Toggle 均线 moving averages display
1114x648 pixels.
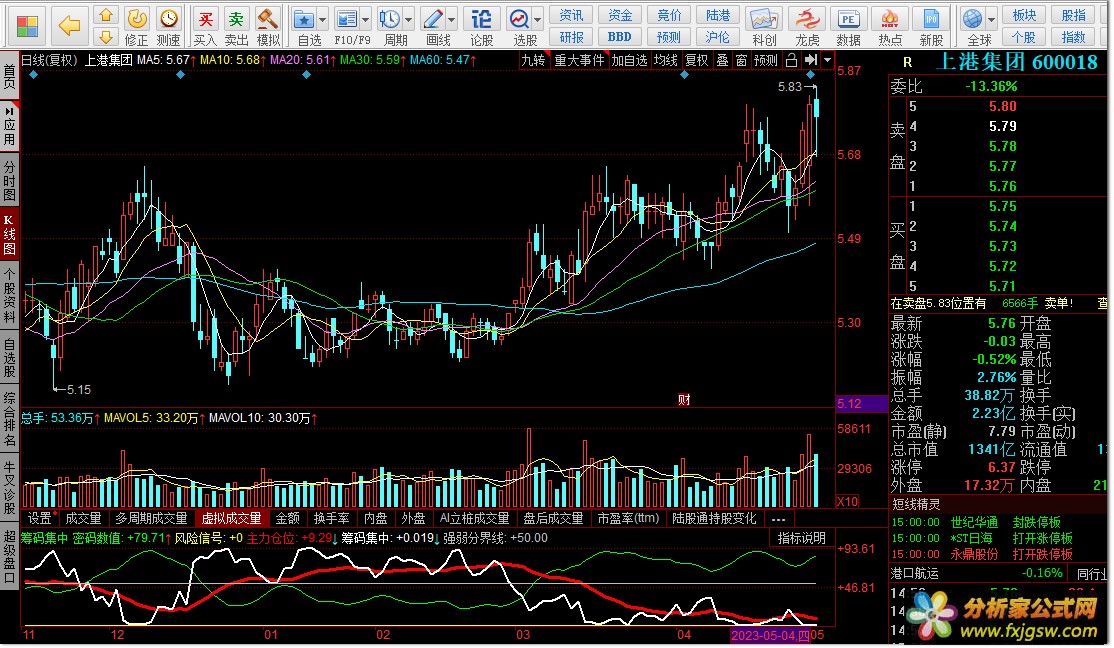click(666, 60)
